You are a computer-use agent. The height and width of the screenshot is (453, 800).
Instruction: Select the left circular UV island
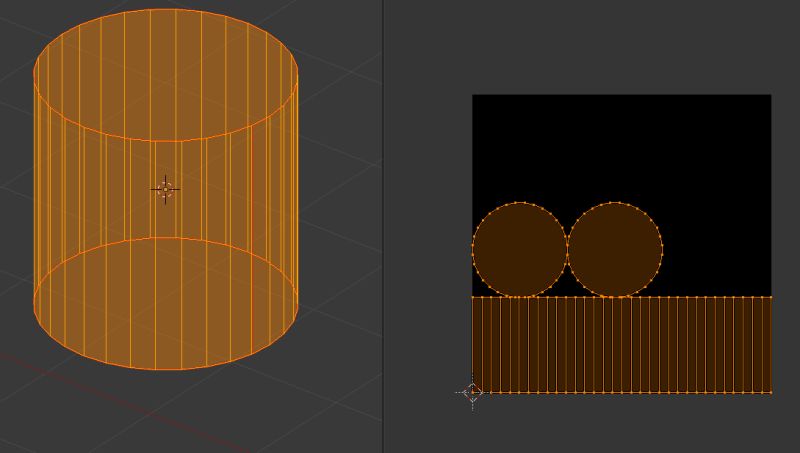pyautogui.click(x=519, y=249)
